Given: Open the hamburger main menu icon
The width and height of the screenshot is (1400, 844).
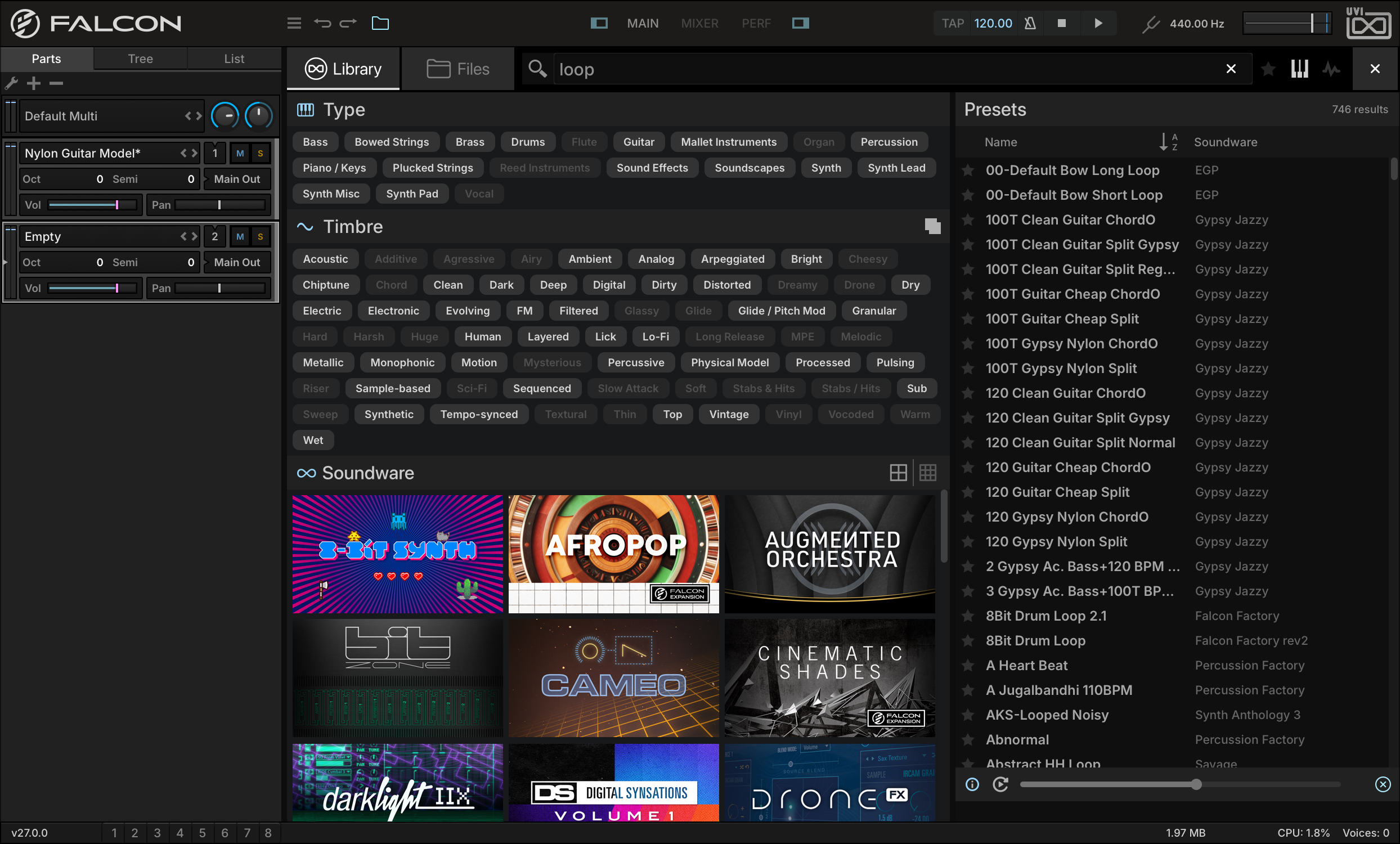Looking at the screenshot, I should click(x=294, y=23).
